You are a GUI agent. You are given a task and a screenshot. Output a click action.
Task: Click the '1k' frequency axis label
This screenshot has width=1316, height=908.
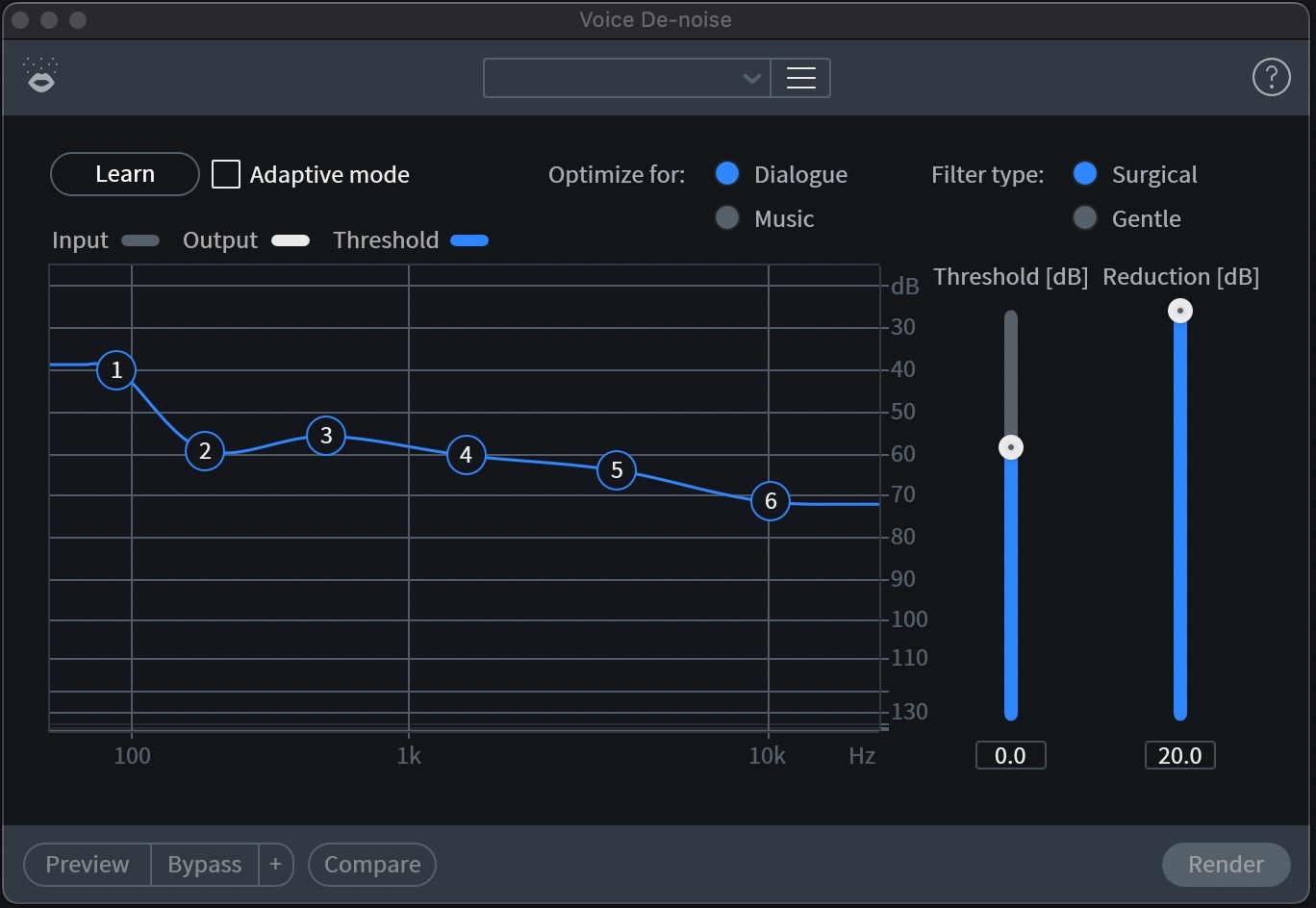pyautogui.click(x=409, y=756)
